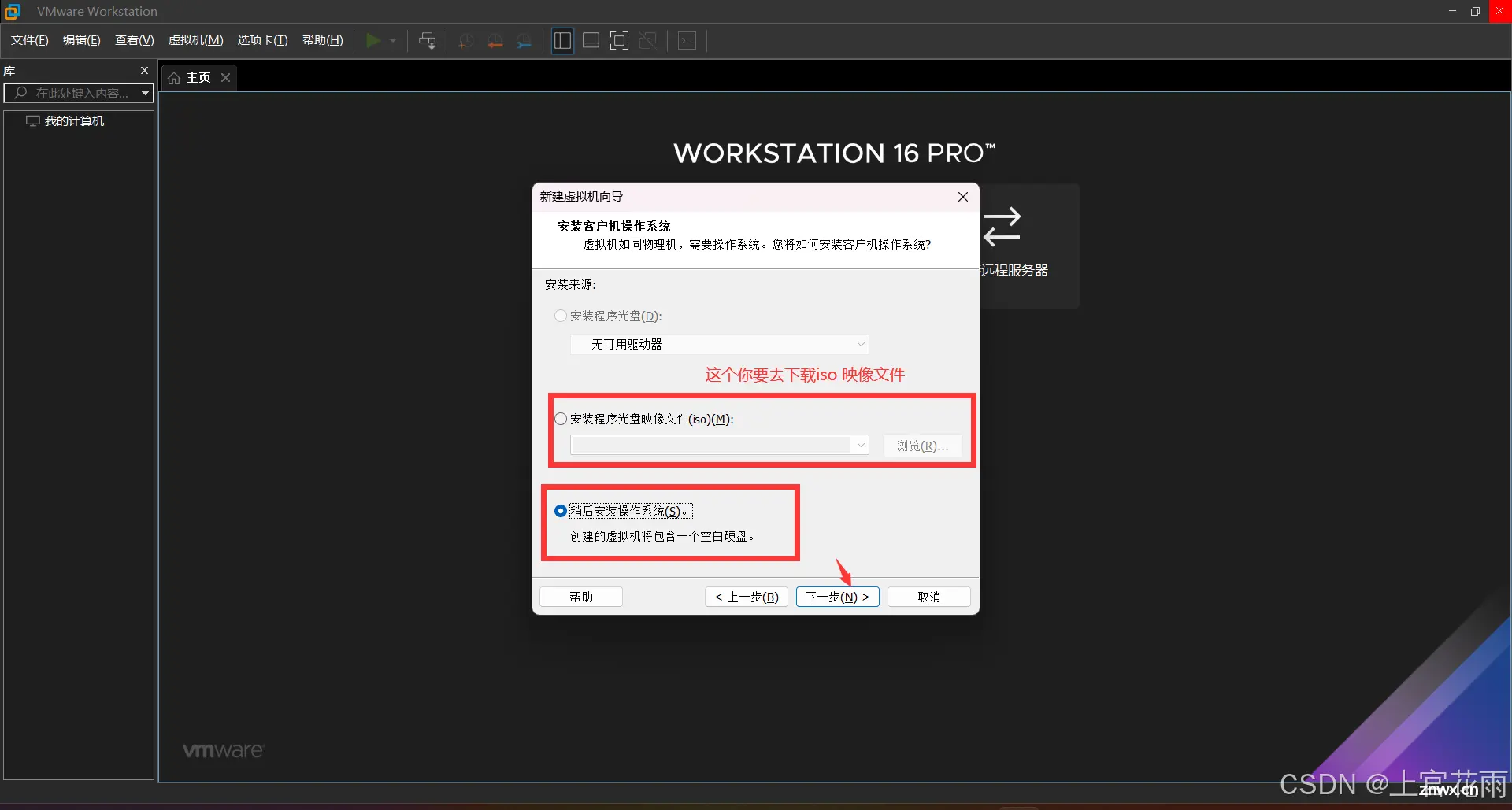Click the 创建的虚拟机将包含一个空白硬盘 text
Viewport: 1512px width, 810px height.
pos(662,536)
